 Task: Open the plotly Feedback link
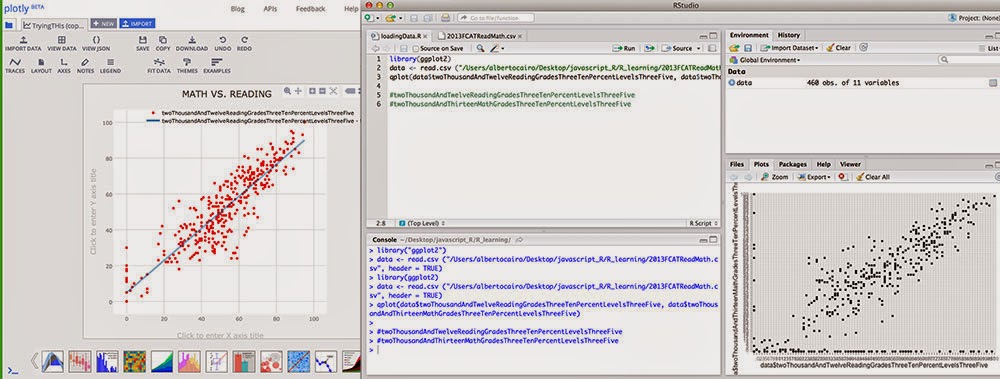(x=310, y=9)
